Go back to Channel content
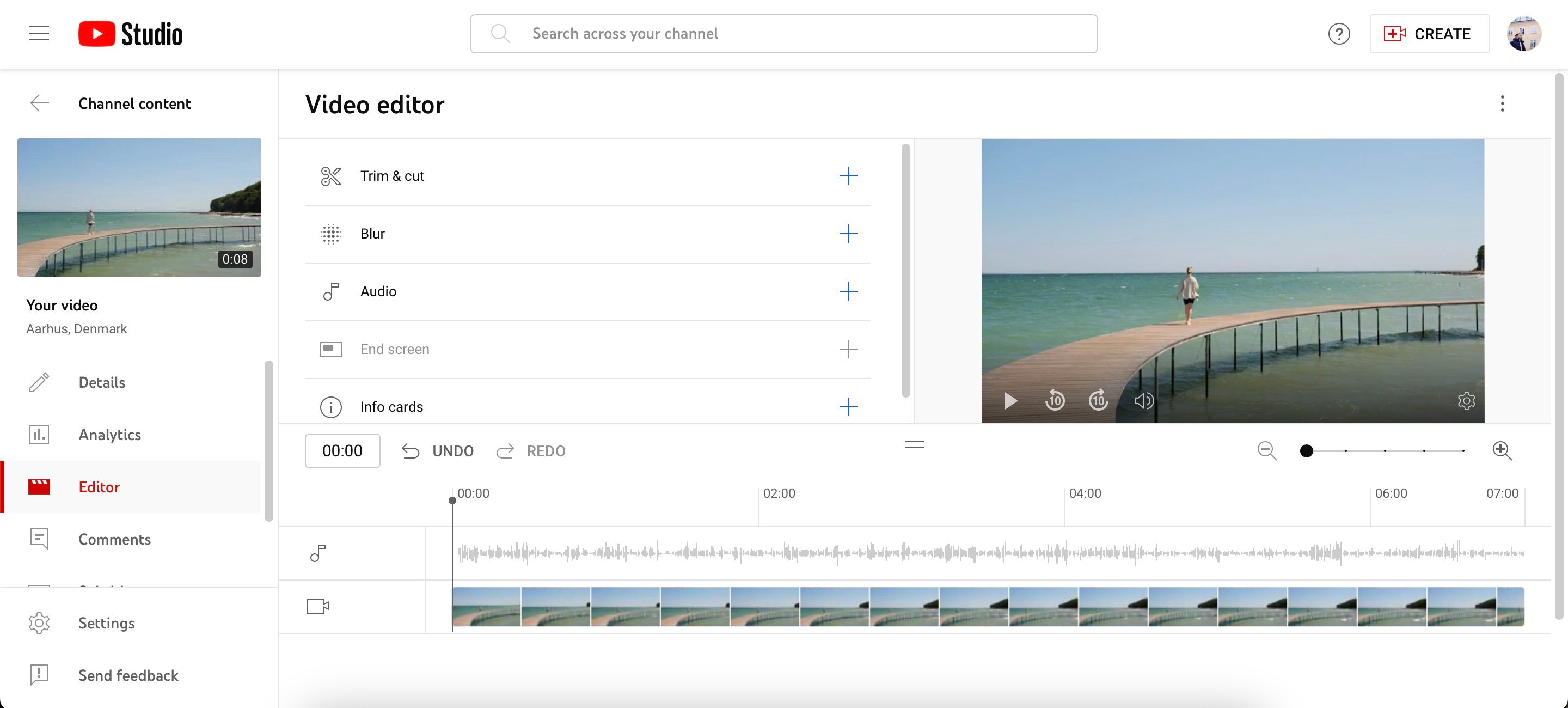1568x708 pixels. (40, 103)
